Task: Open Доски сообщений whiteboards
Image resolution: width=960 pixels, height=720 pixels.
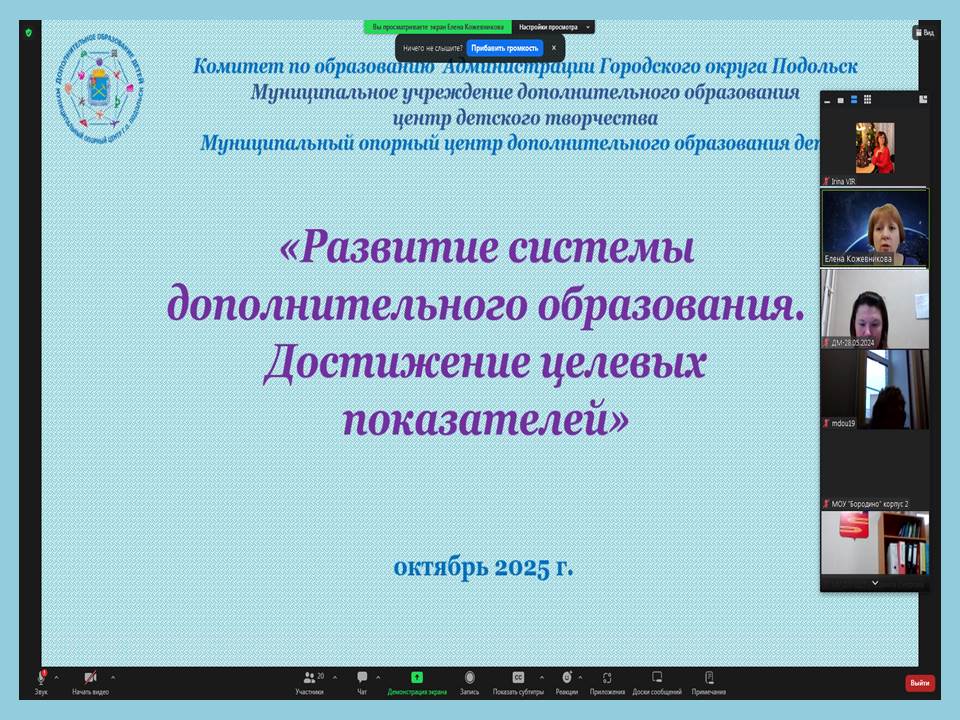Action: (x=657, y=678)
